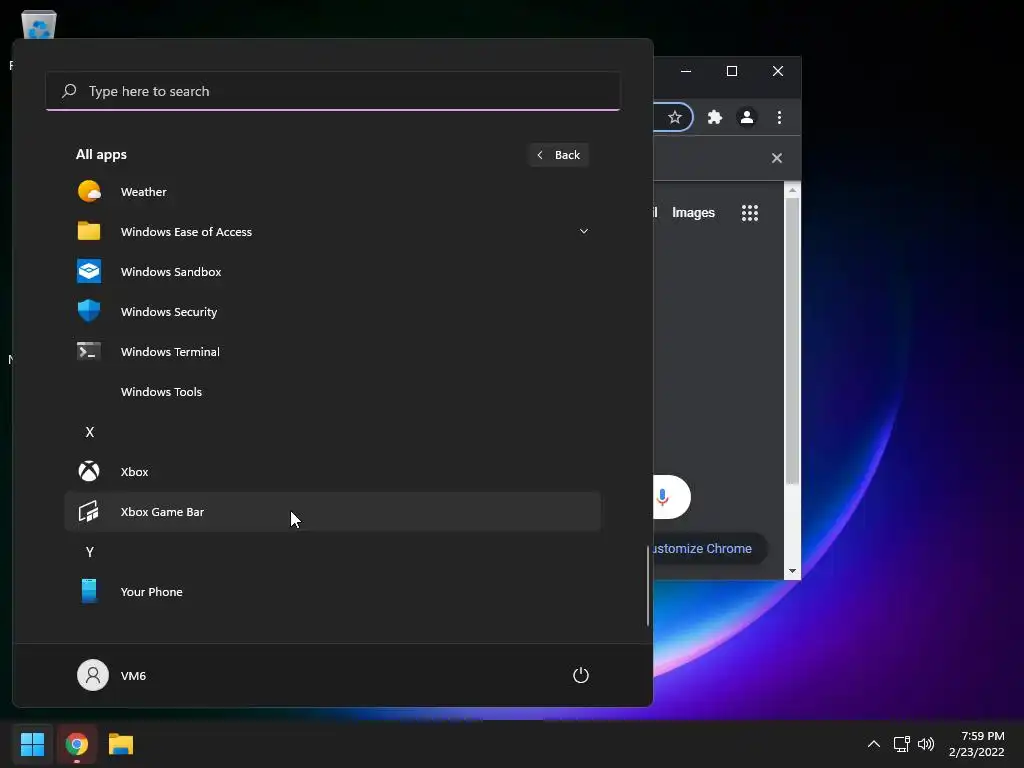Open the power options button
Viewport: 1024px width, 768px height.
[581, 675]
